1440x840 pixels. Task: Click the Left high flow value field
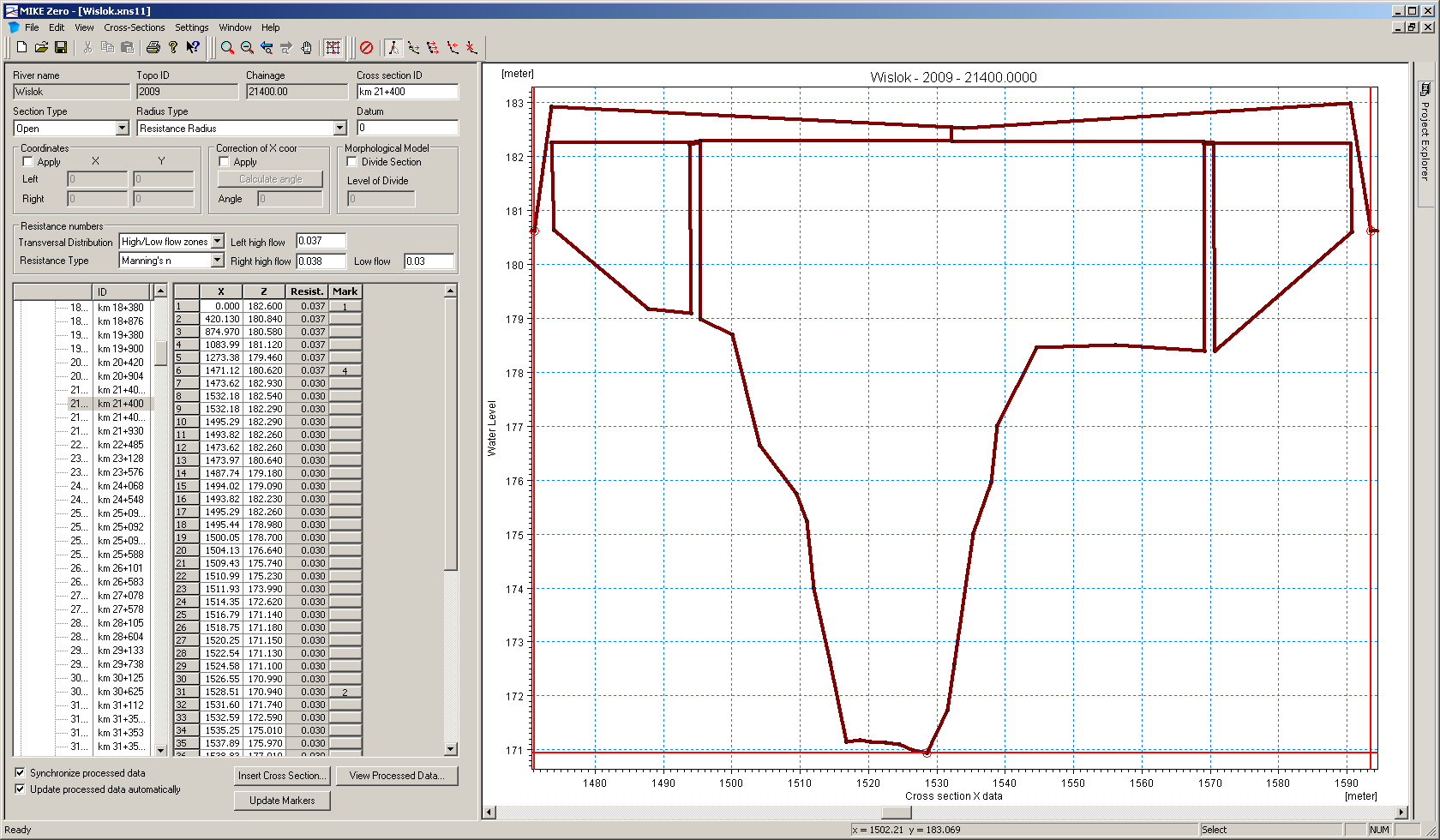(321, 241)
